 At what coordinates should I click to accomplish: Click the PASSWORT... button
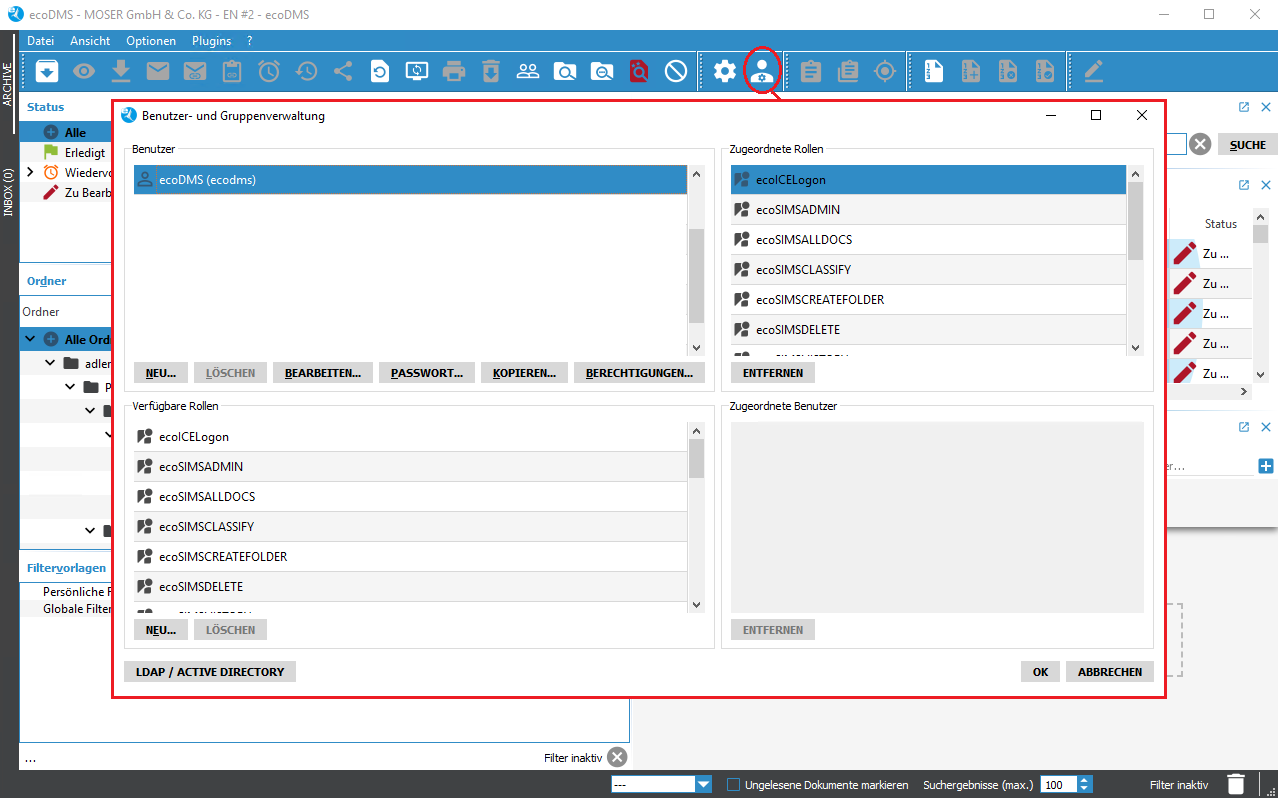tap(427, 373)
